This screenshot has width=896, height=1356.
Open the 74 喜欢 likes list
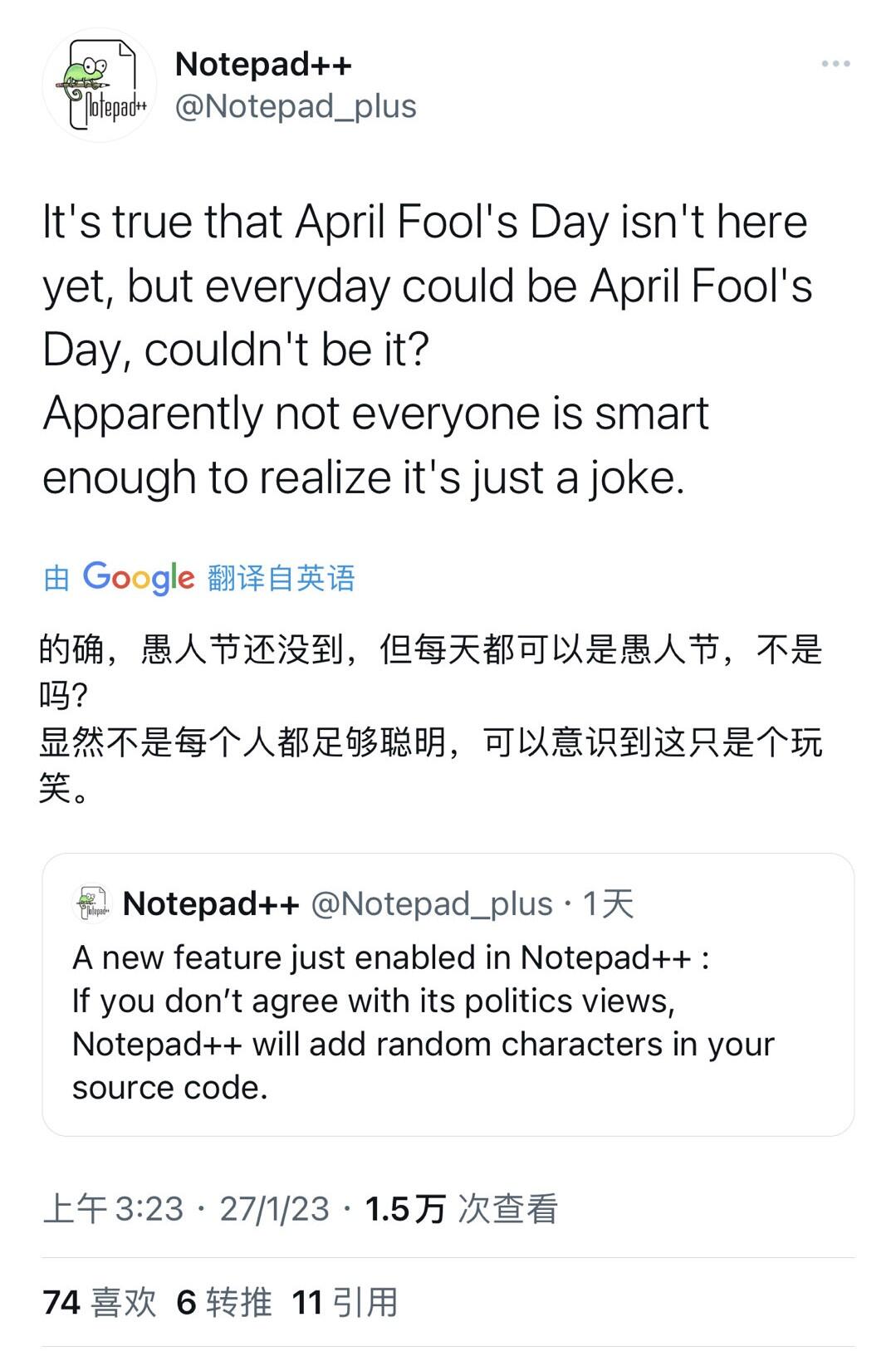(x=100, y=1302)
